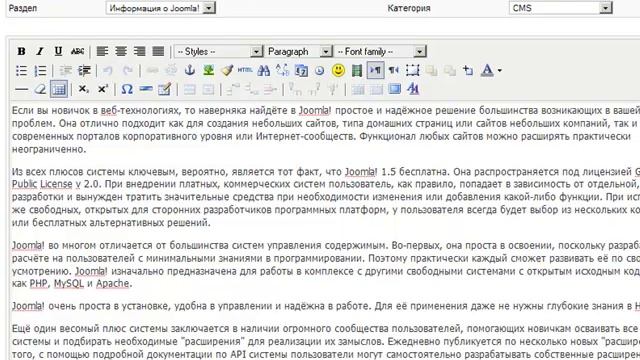Click paragraph starting 'Ещё один весомый плюс'
640x360 pixels.
(x=326, y=341)
